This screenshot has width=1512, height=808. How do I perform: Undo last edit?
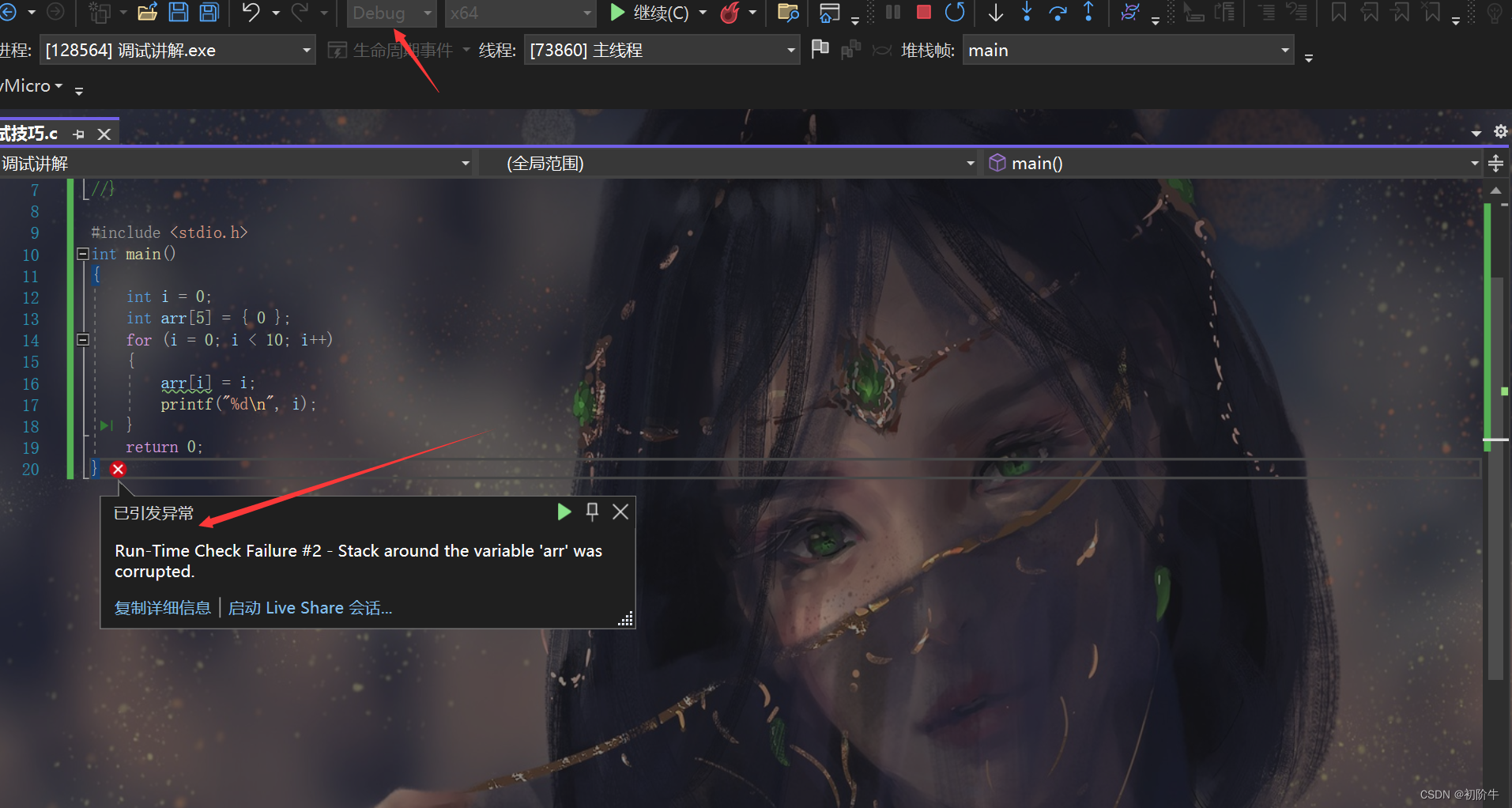(x=251, y=13)
